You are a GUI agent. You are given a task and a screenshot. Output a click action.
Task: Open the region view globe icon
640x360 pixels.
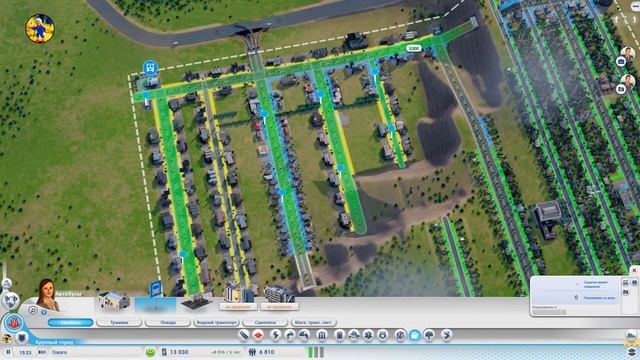11,301
